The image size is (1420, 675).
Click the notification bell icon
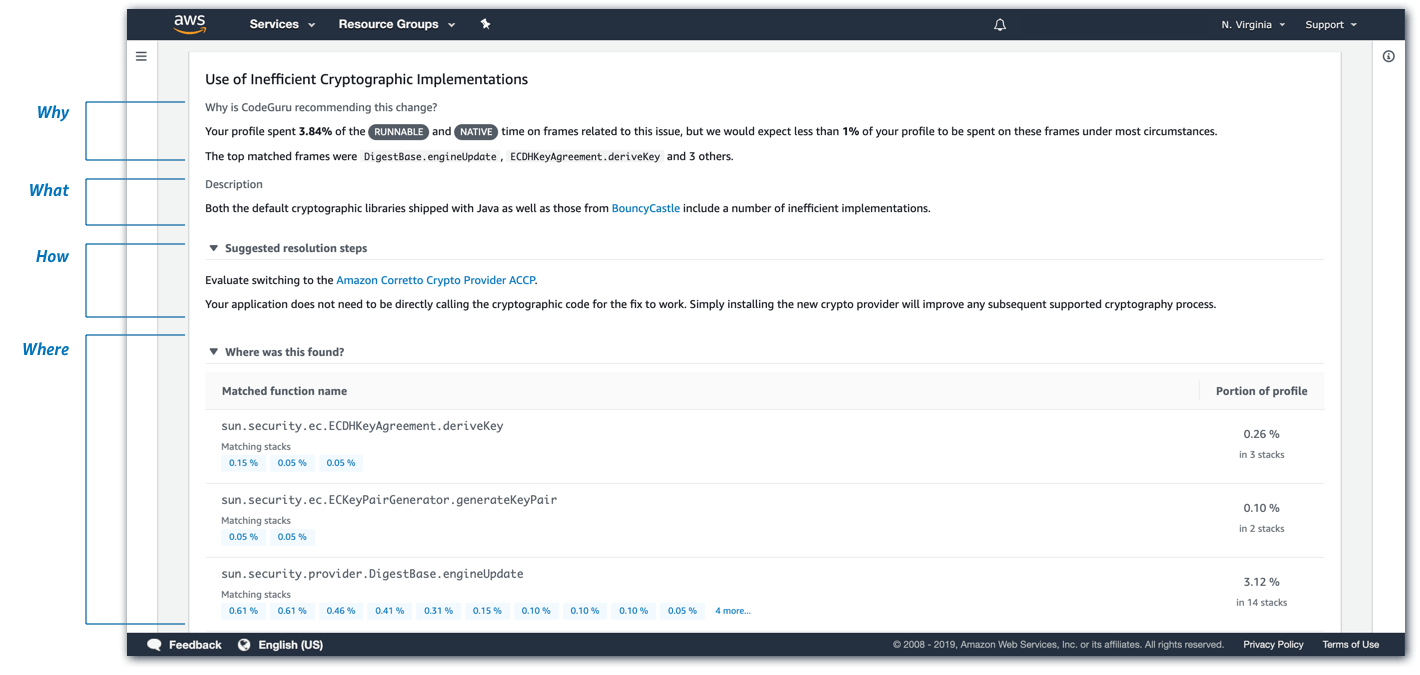click(999, 23)
